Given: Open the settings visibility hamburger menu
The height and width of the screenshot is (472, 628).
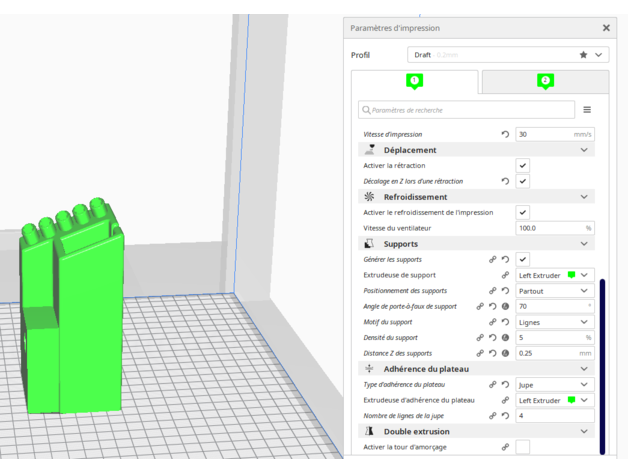Looking at the screenshot, I should point(587,110).
